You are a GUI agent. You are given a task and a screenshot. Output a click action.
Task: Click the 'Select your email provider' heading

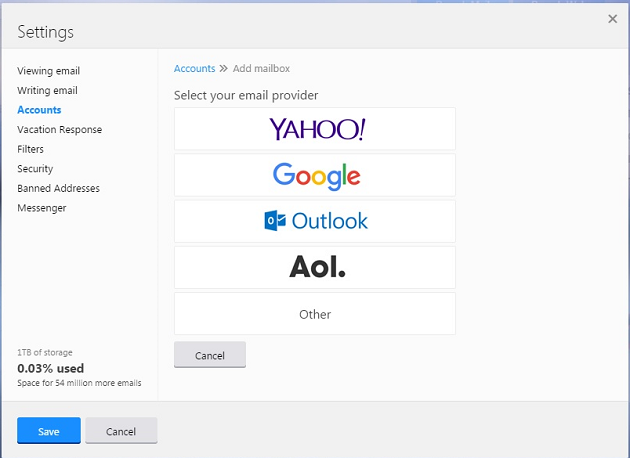(x=246, y=95)
